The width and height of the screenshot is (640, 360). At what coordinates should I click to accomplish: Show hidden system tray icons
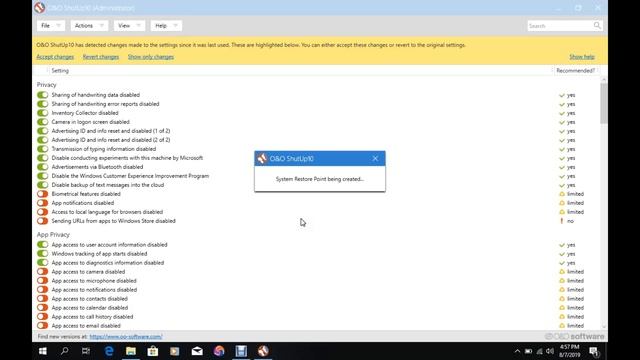pyautogui.click(x=517, y=351)
